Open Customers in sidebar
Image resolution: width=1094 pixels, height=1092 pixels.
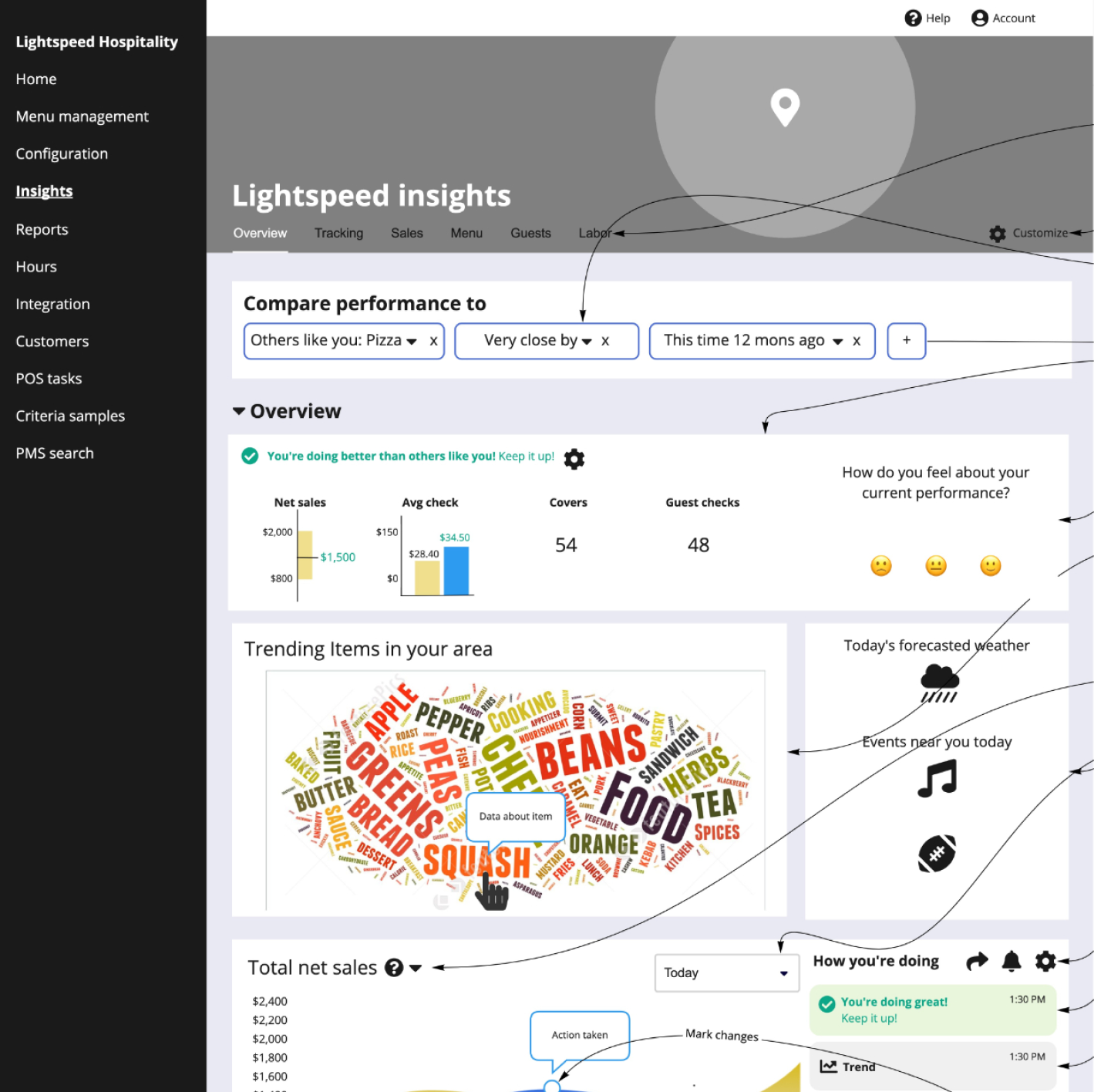(52, 342)
